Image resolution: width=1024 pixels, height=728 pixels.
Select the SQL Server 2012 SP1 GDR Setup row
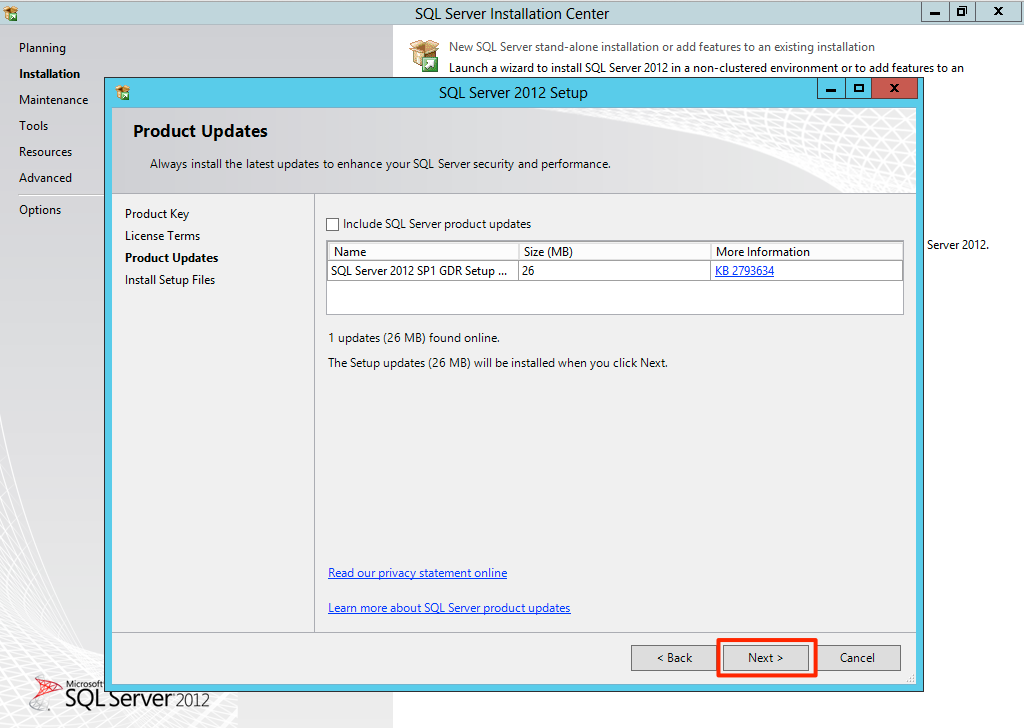pyautogui.click(x=615, y=270)
